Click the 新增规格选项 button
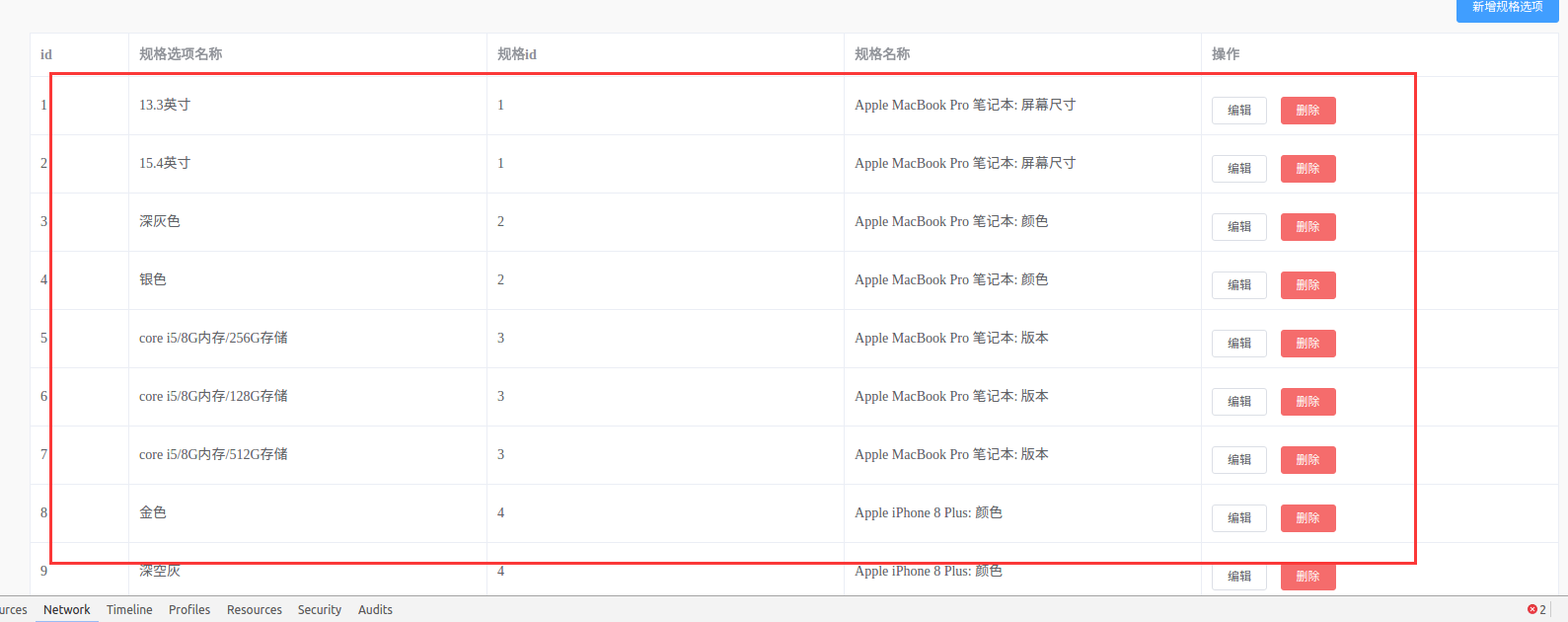The height and width of the screenshot is (622, 1568). (x=1507, y=8)
